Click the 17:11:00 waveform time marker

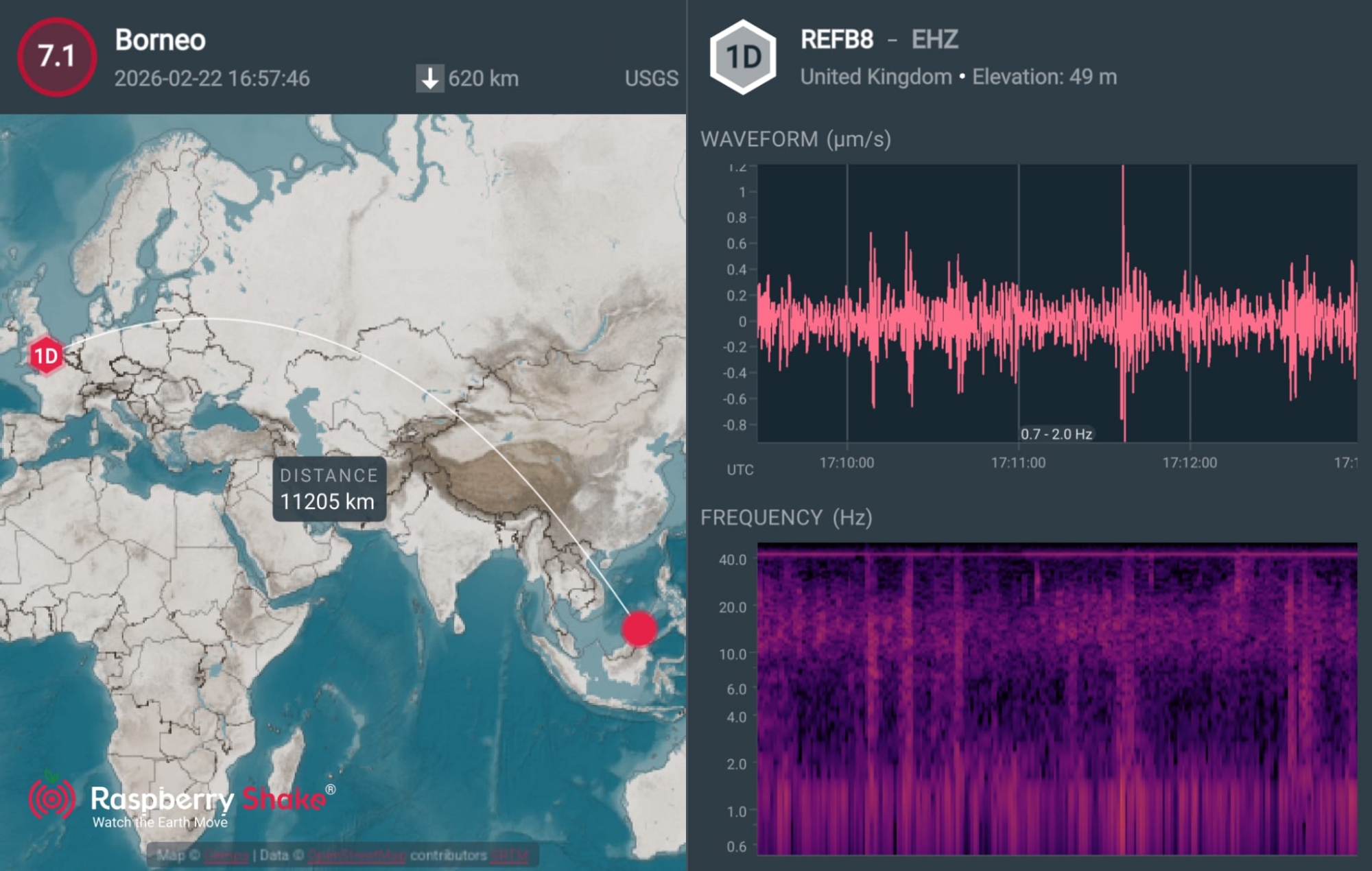1018,462
